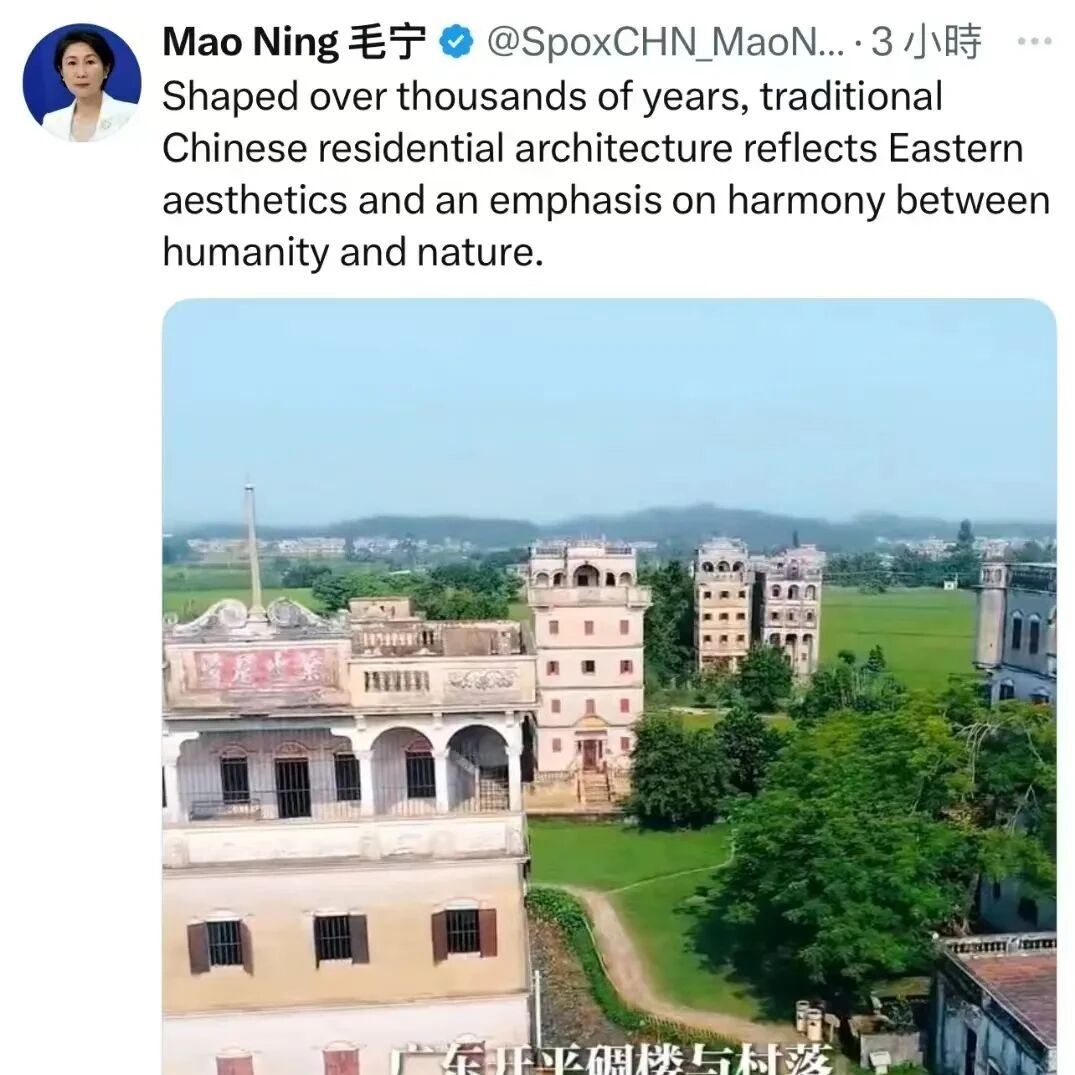Open the @SpoxCHN_MaoN... handle link
Image resolution: width=1075 pixels, height=1075 pixels.
point(665,43)
